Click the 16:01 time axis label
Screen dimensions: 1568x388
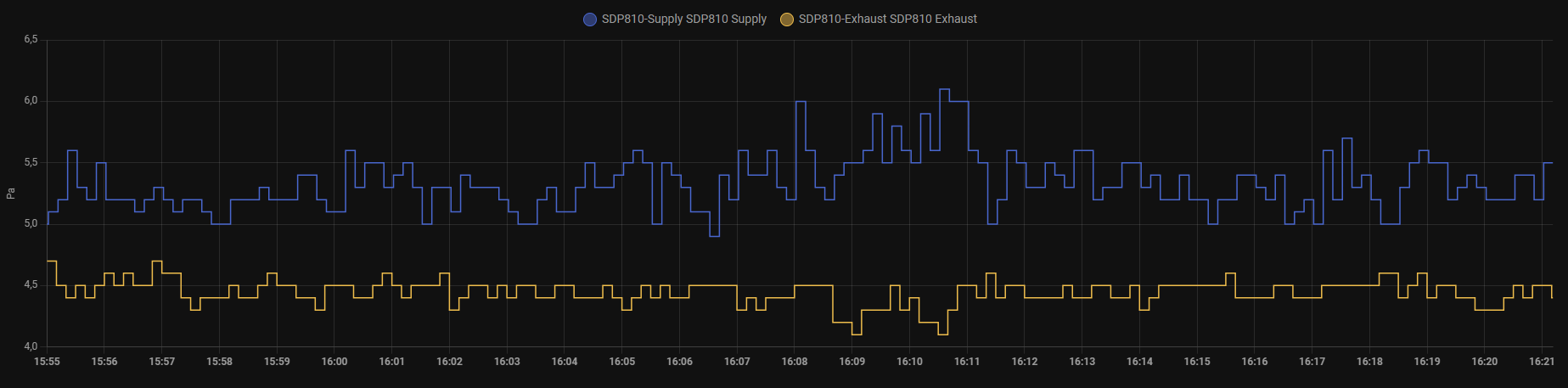392,362
